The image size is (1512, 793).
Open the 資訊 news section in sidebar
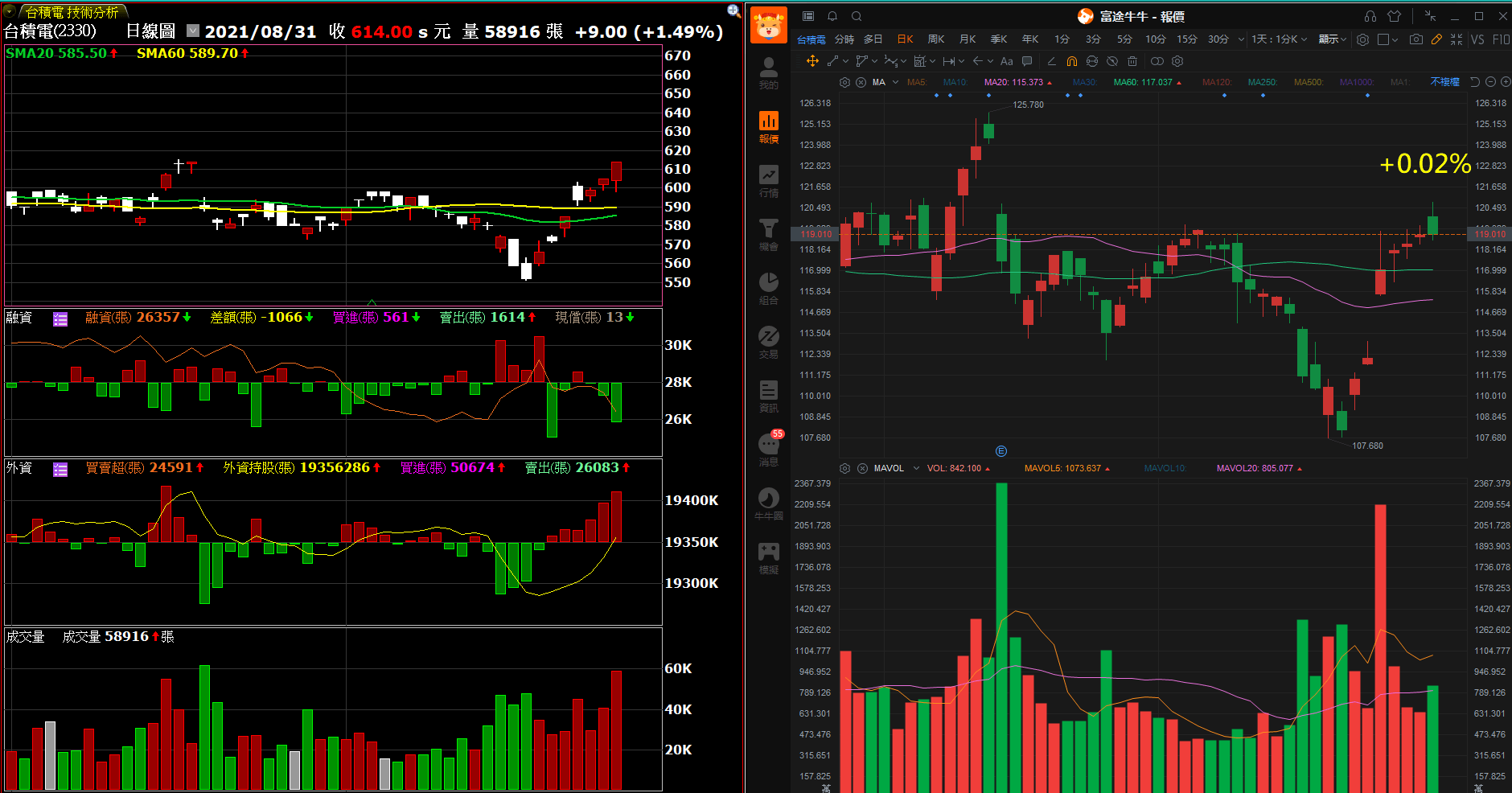769,396
